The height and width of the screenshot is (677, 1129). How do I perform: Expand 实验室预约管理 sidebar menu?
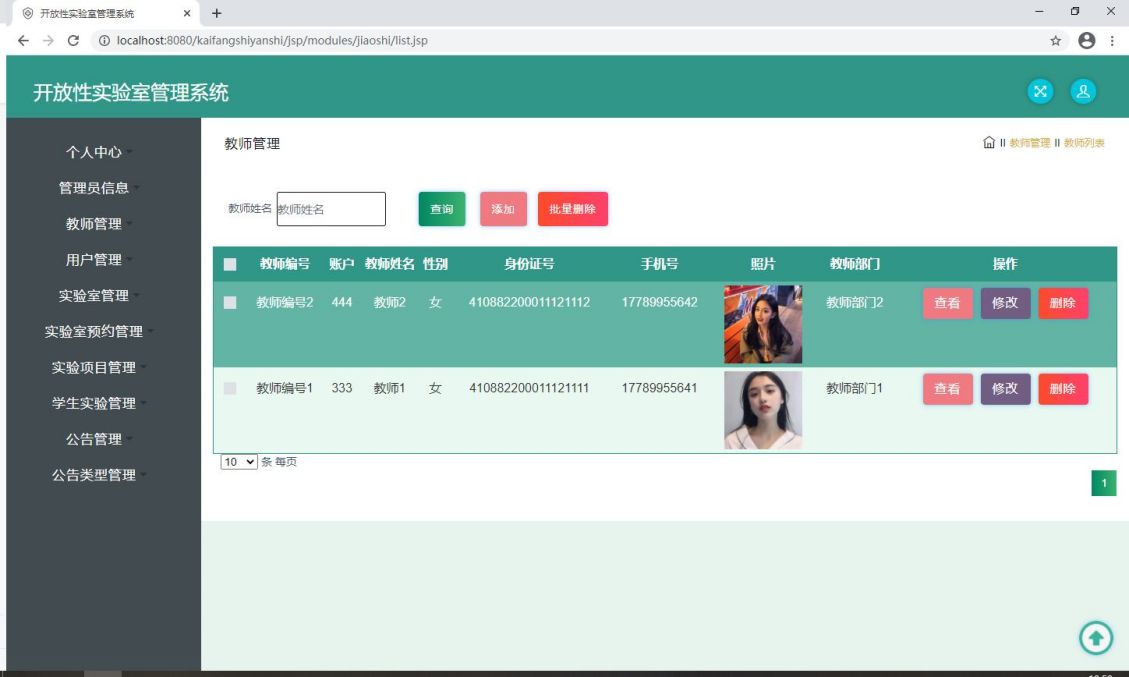click(x=94, y=331)
